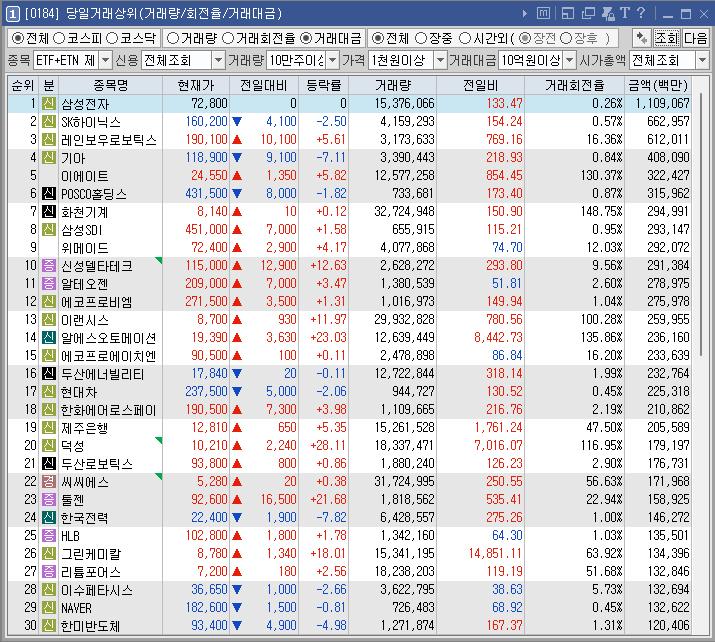Click the badge icon on 씨씨에스 row
The height and width of the screenshot is (642, 715).
(x=49, y=482)
